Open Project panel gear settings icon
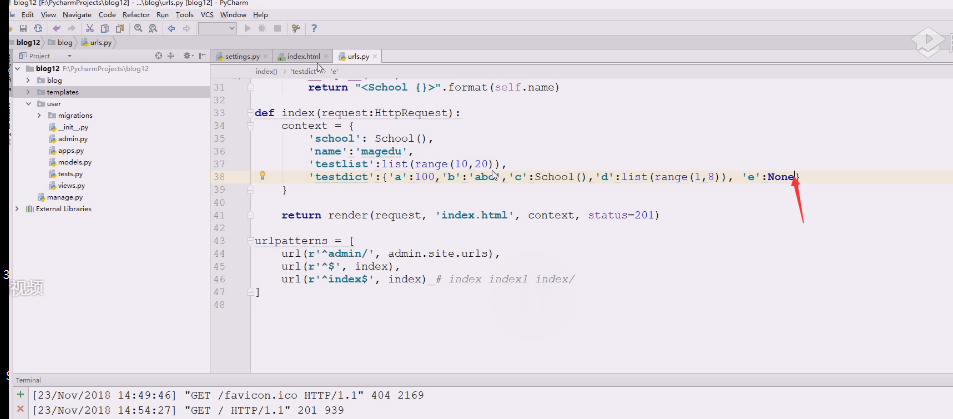 (188, 55)
